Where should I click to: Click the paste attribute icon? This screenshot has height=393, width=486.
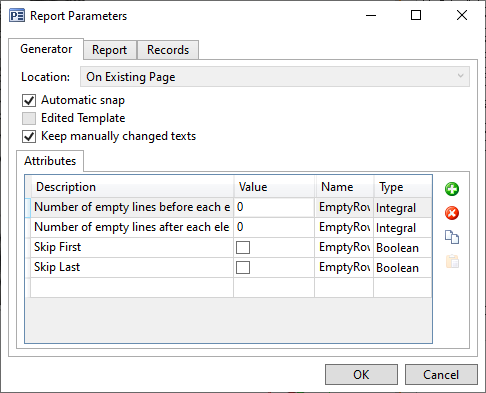pos(452,261)
